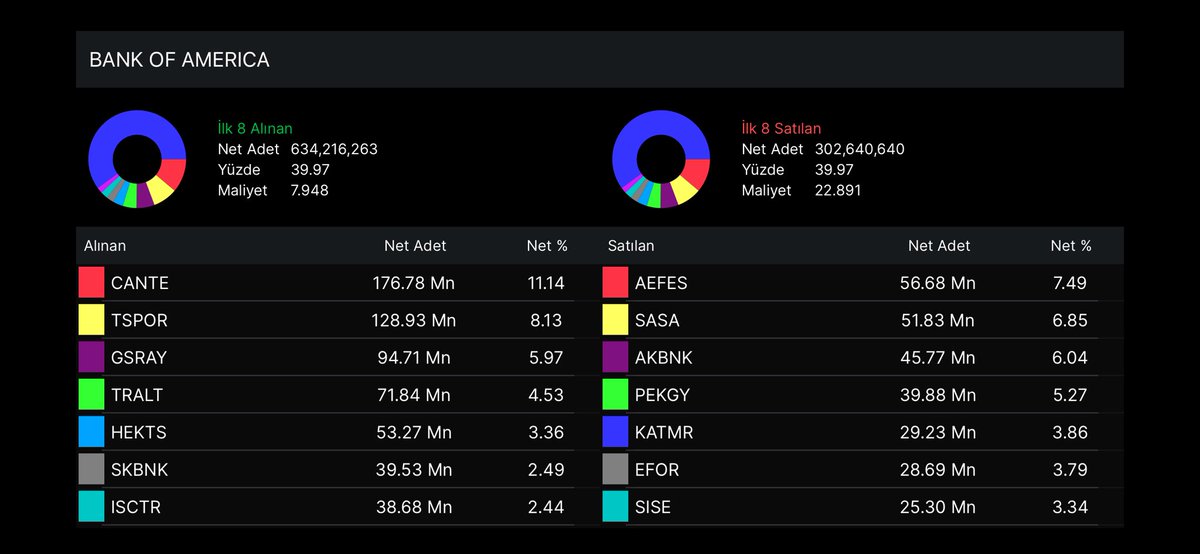The image size is (1200, 554).
Task: Click the green İlk 8 Alınan label
Action: [255, 128]
